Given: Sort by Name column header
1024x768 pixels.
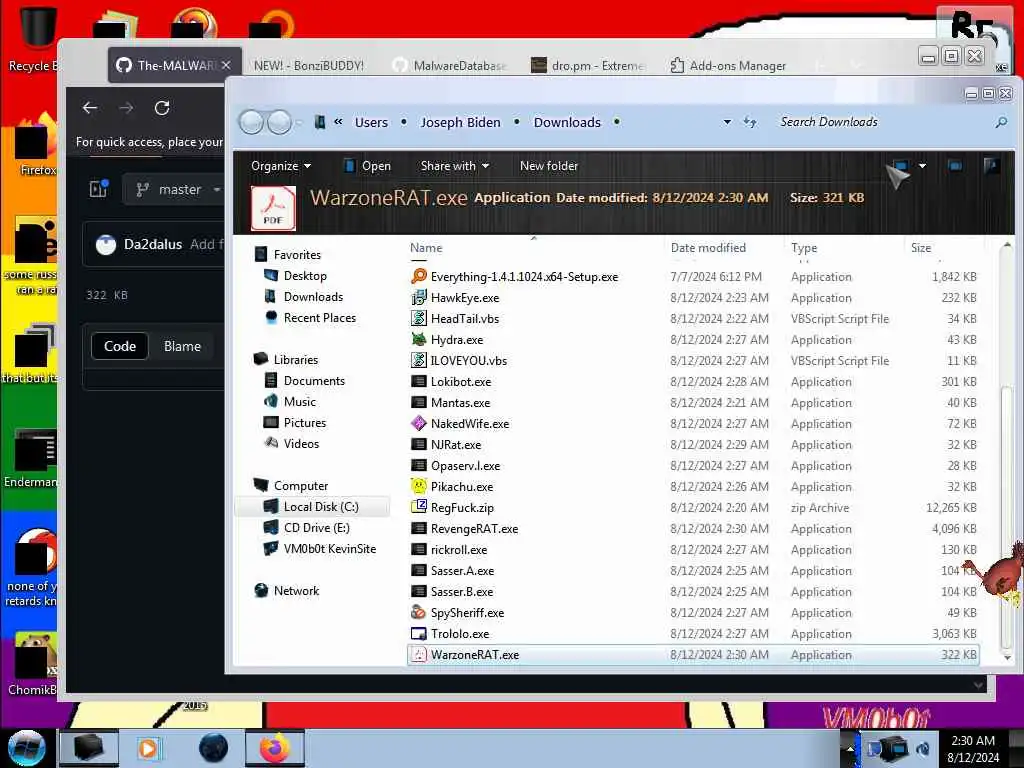Looking at the screenshot, I should [426, 248].
